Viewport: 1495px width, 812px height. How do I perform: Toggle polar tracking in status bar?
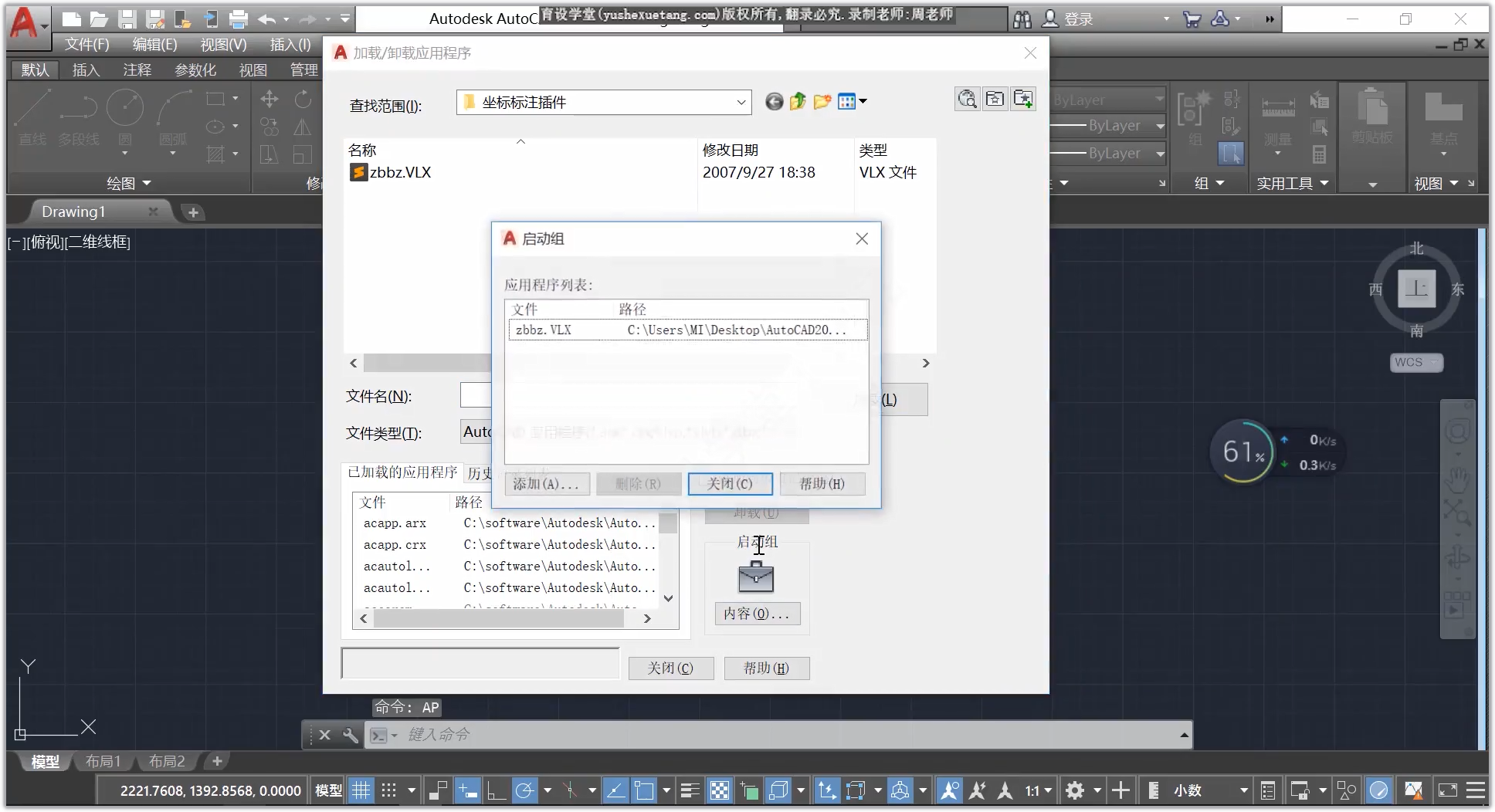525,790
